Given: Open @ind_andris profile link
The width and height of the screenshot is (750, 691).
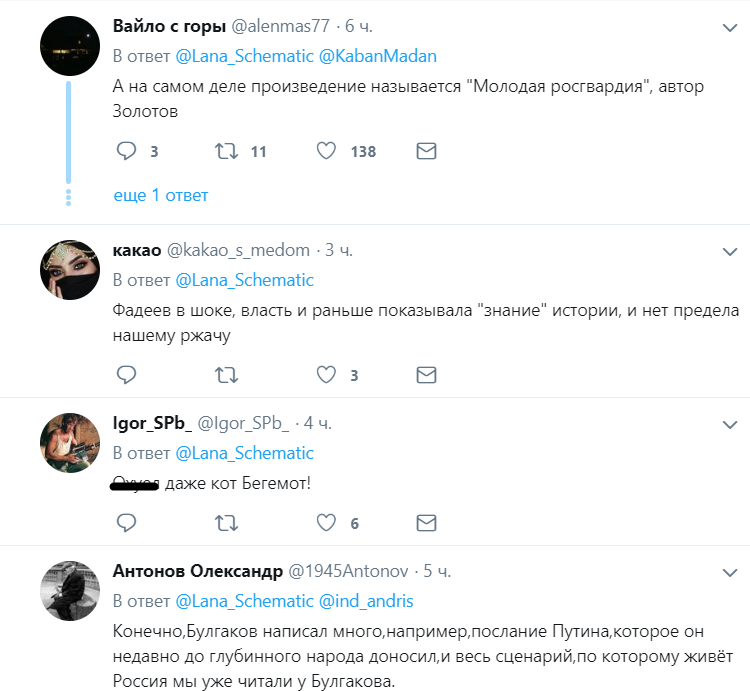Looking at the screenshot, I should pyautogui.click(x=365, y=601).
